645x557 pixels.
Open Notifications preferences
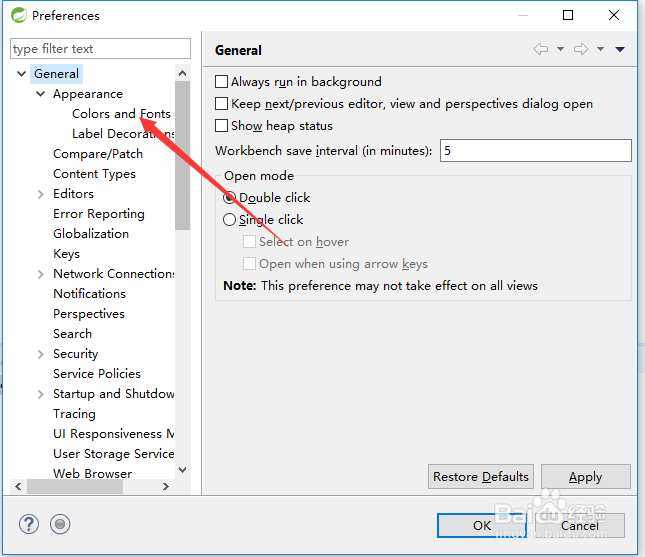pyautogui.click(x=90, y=294)
